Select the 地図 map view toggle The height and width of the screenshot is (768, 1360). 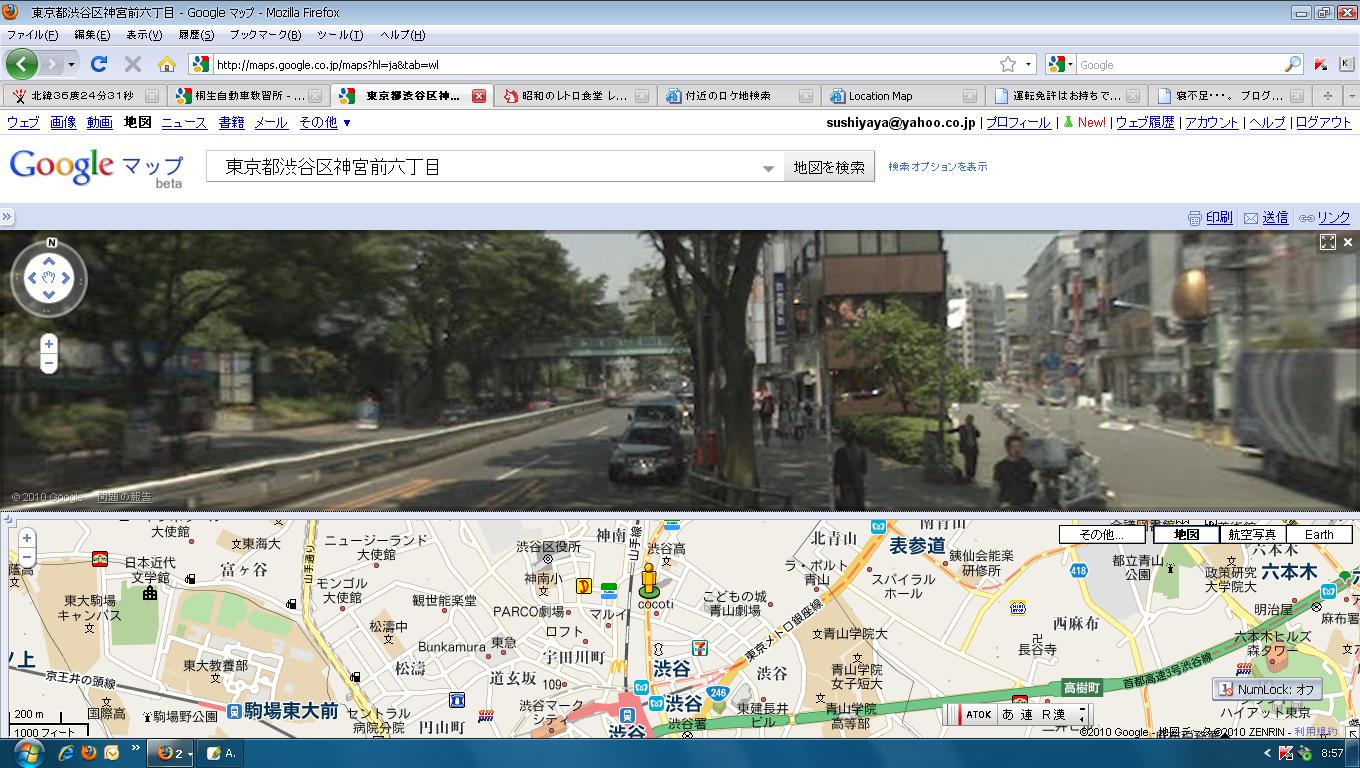1187,534
